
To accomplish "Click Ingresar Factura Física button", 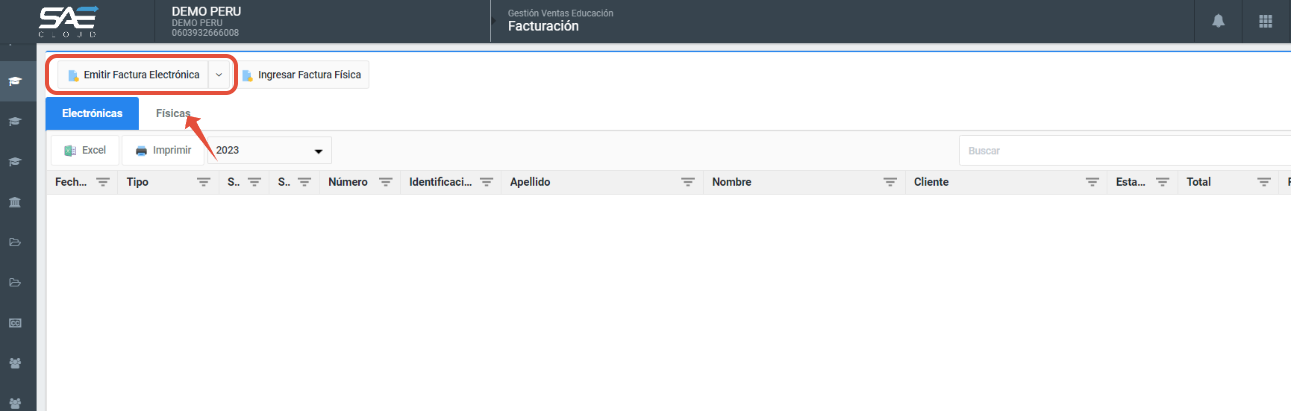I will (x=304, y=75).
